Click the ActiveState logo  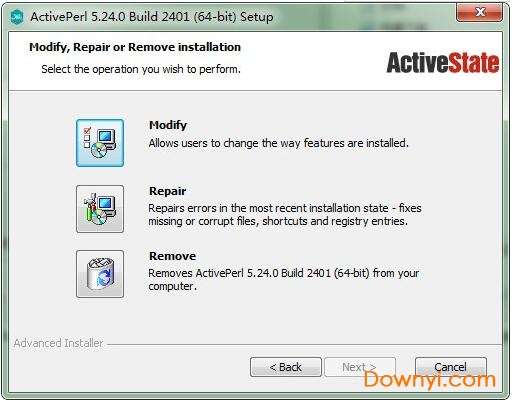pos(443,63)
